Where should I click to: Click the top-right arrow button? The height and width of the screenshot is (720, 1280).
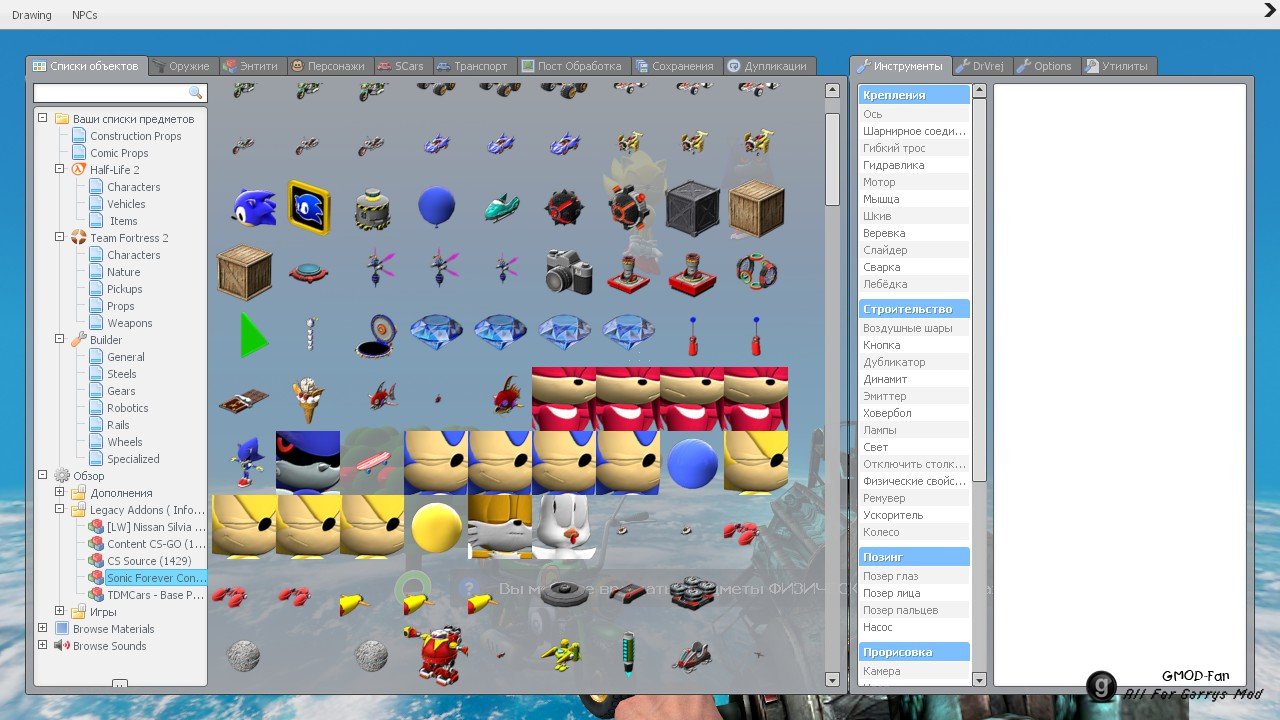1269,11
